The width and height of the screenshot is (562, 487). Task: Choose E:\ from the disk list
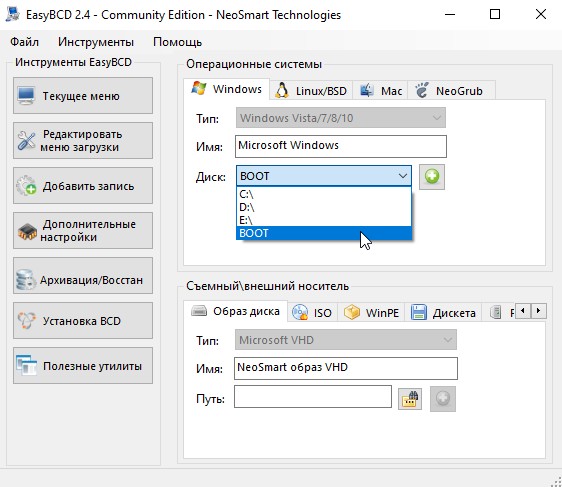(x=324, y=220)
